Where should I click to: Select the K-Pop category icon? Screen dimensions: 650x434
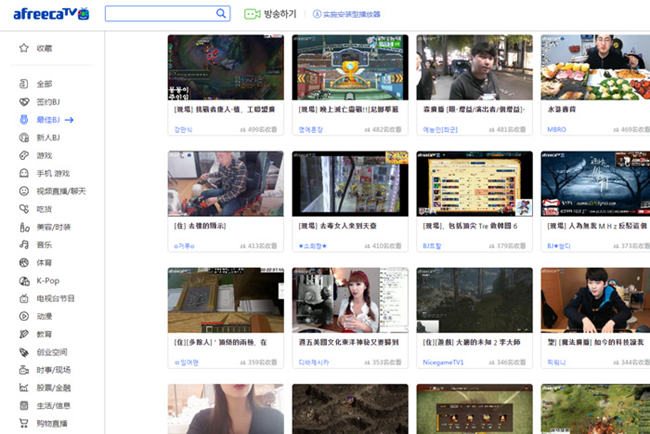(x=24, y=281)
